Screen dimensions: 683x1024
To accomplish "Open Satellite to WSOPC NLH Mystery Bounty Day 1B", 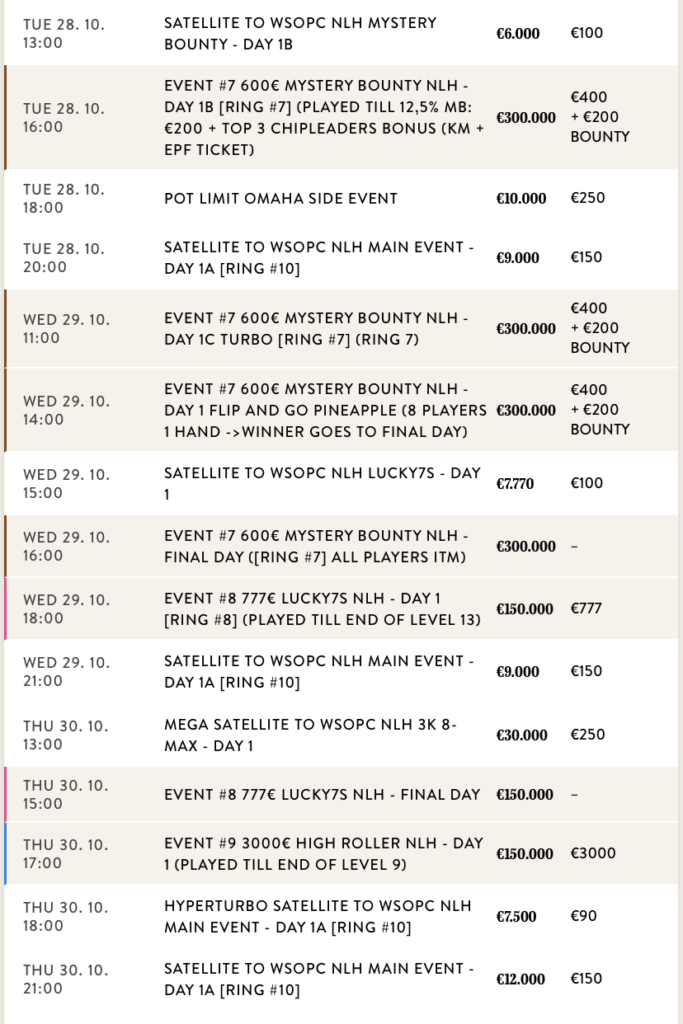I will 300,34.
